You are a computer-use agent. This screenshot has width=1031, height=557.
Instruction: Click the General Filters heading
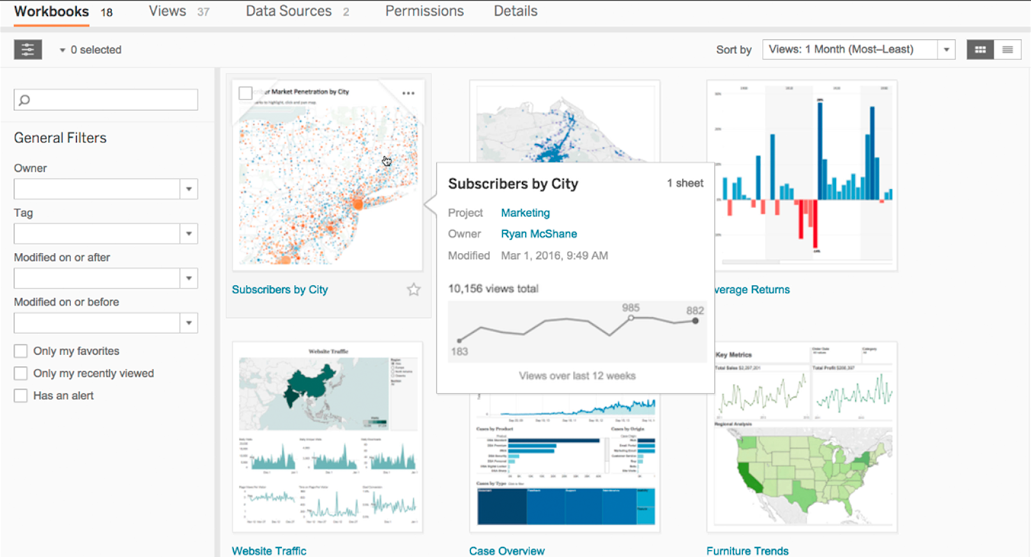tap(60, 137)
